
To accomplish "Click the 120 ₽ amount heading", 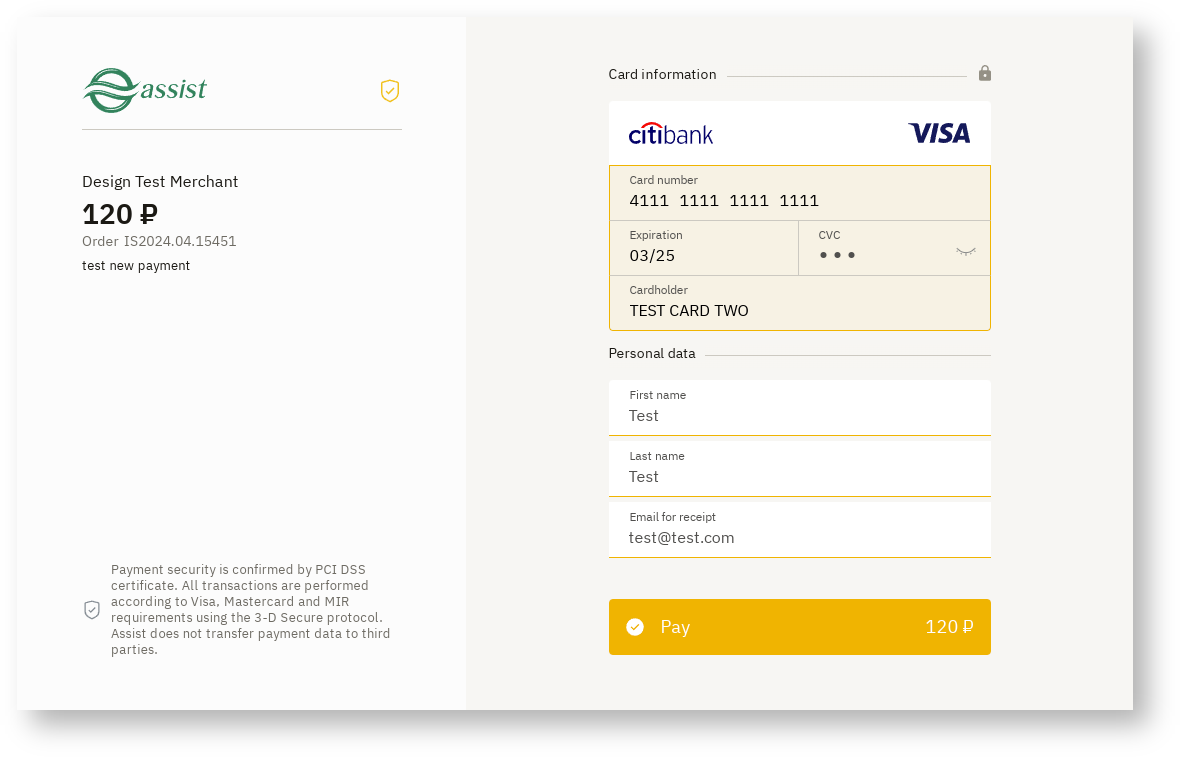I will (x=120, y=214).
